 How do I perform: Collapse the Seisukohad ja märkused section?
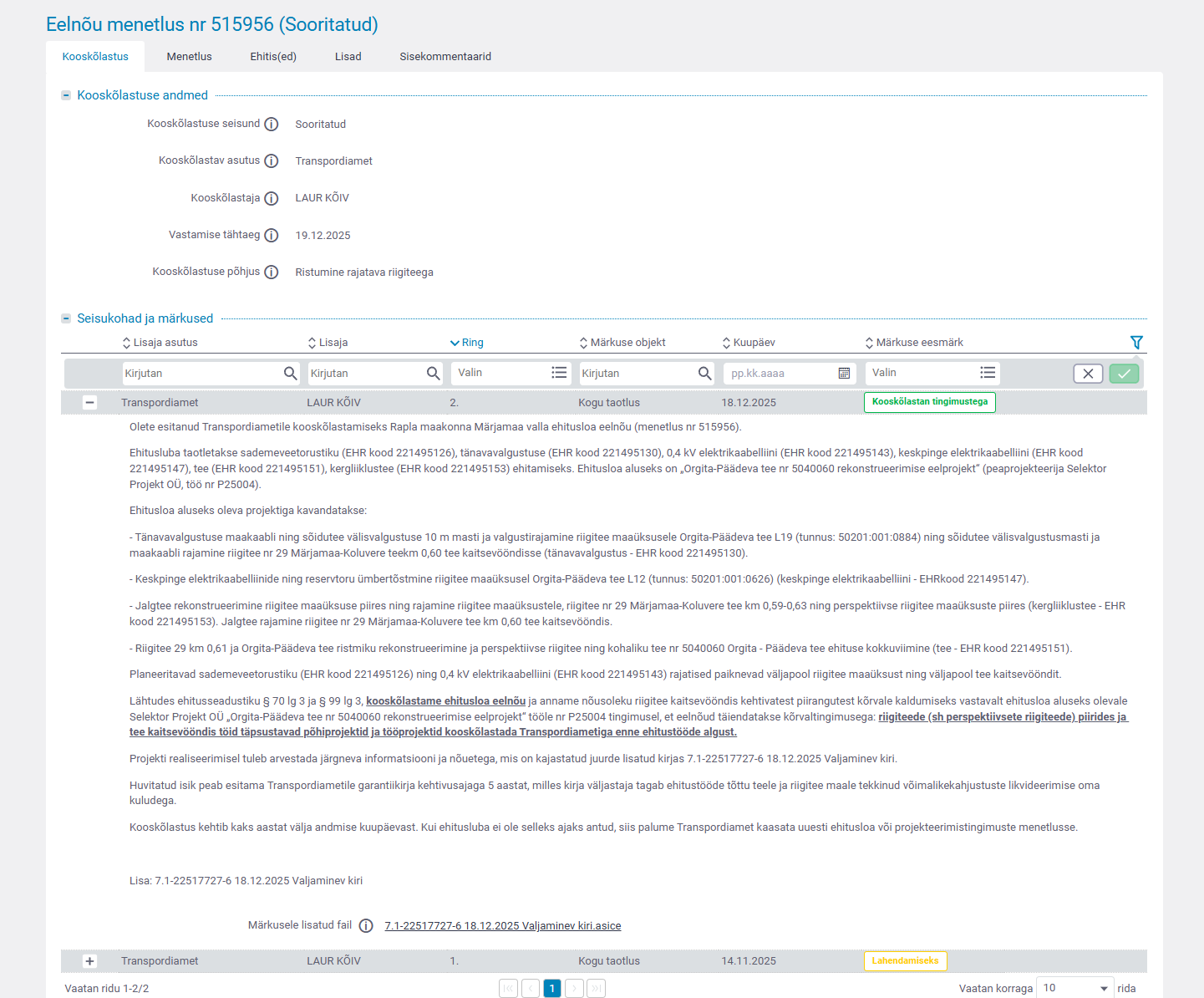[x=66, y=318]
